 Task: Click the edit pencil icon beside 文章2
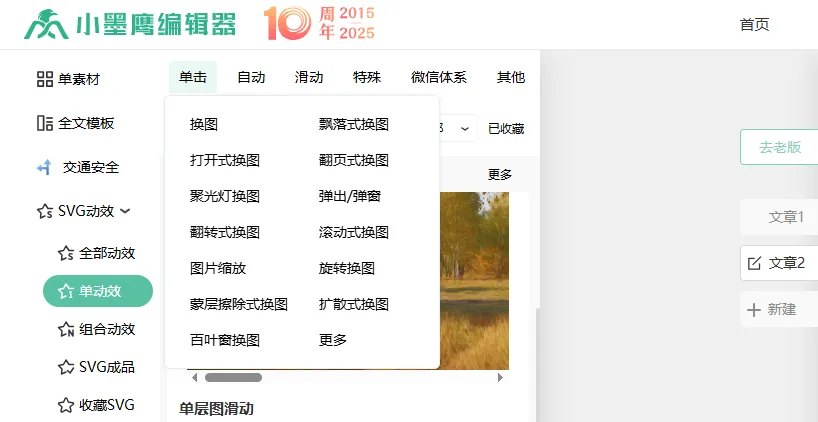(754, 263)
